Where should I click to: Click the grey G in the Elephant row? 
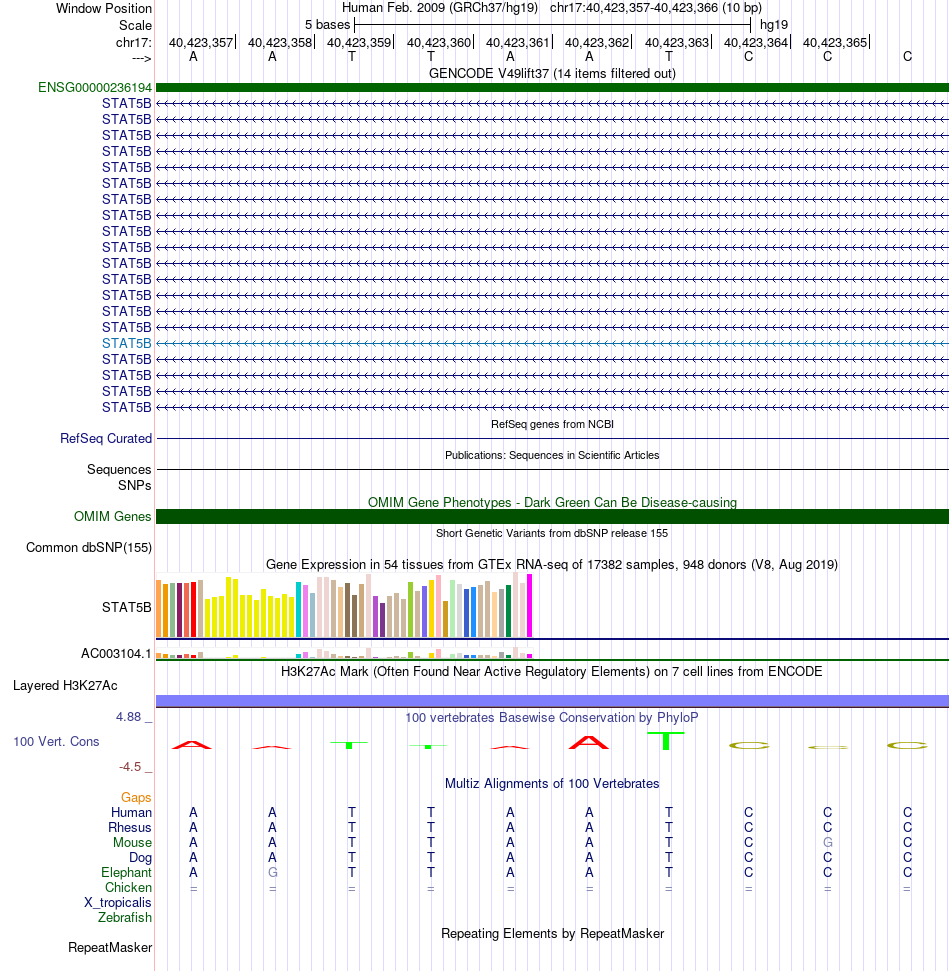pyautogui.click(x=272, y=873)
